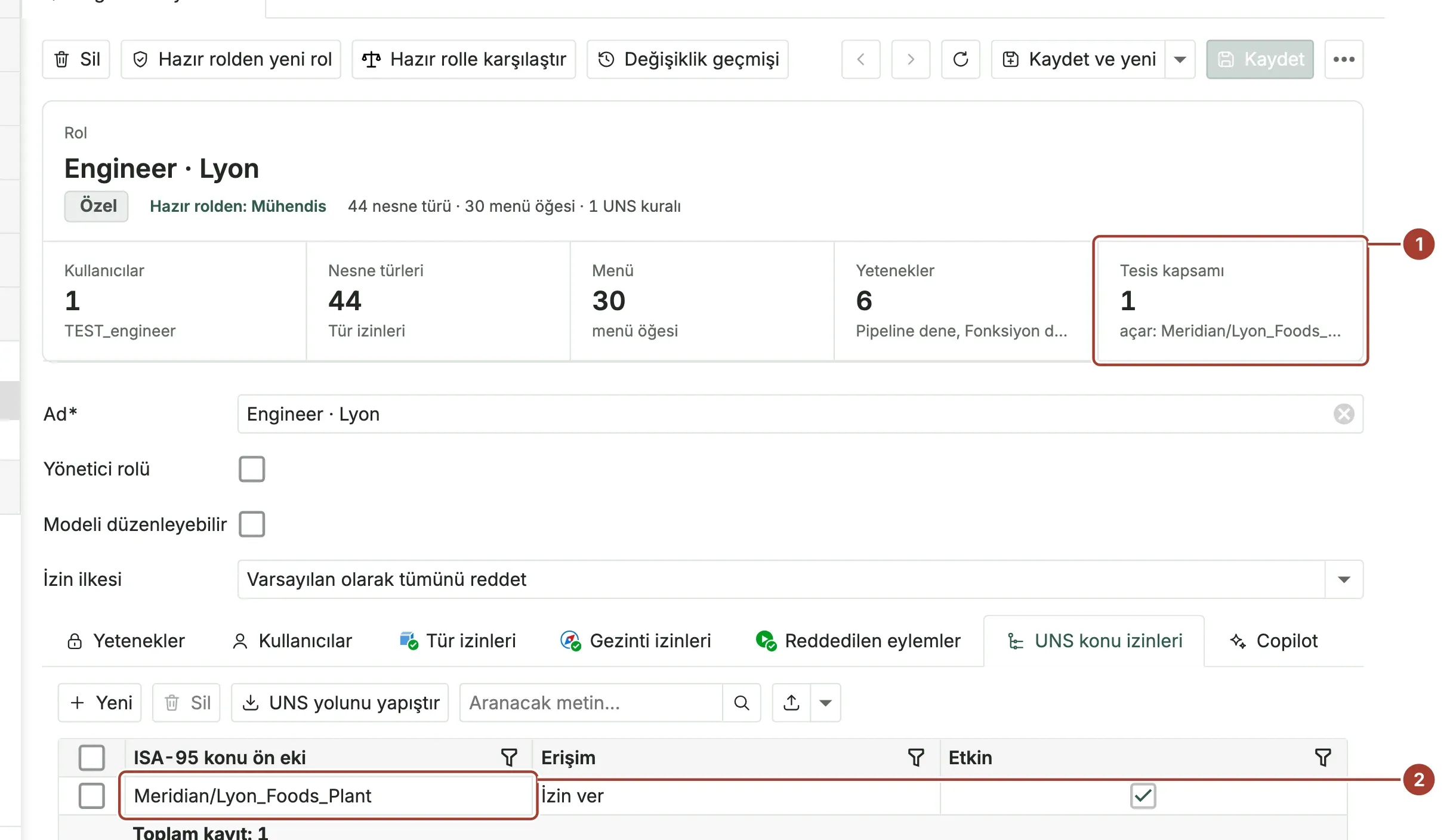Toggle Modeli düzenleyebilir checkbox

click(x=252, y=524)
